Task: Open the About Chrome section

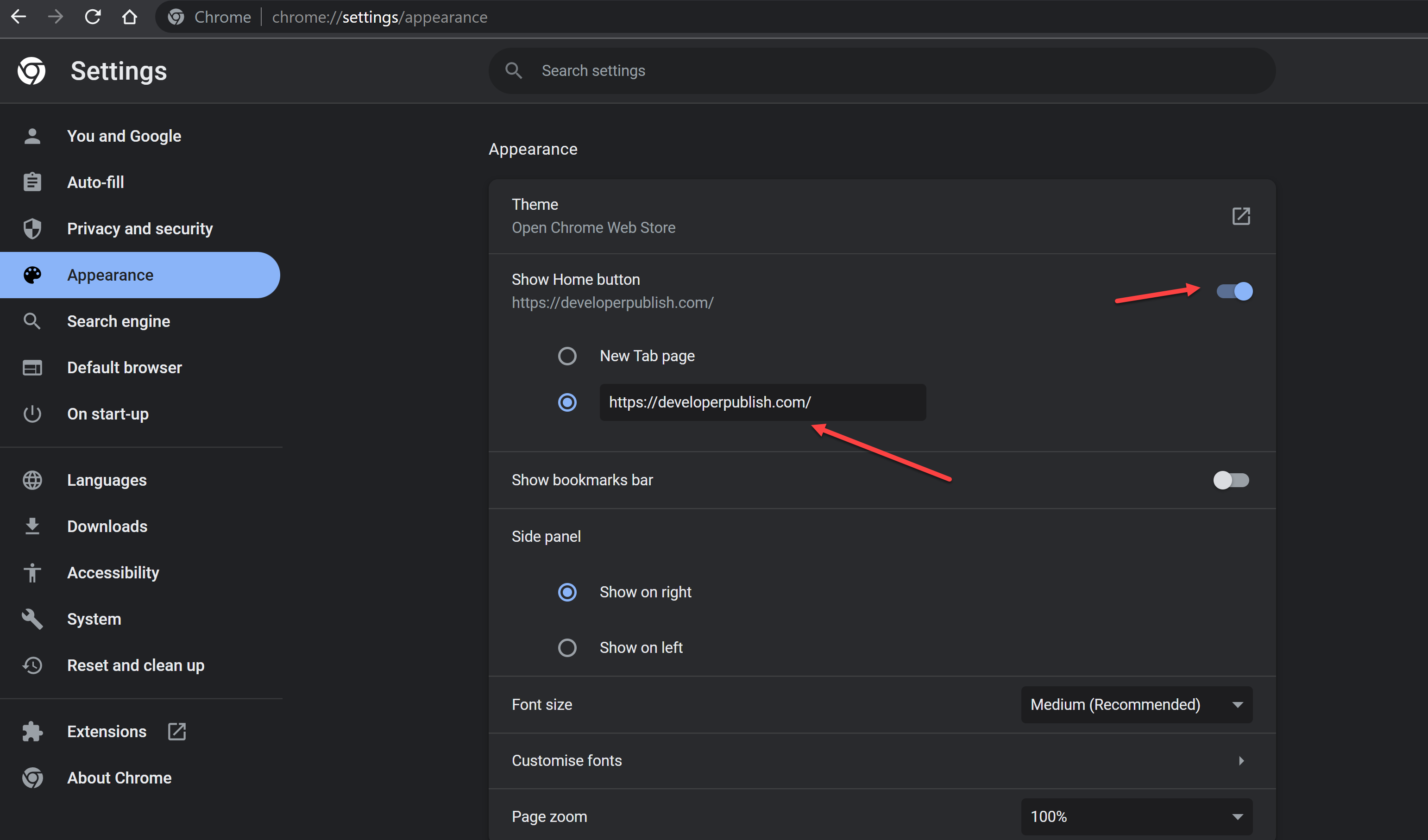Action: [119, 777]
